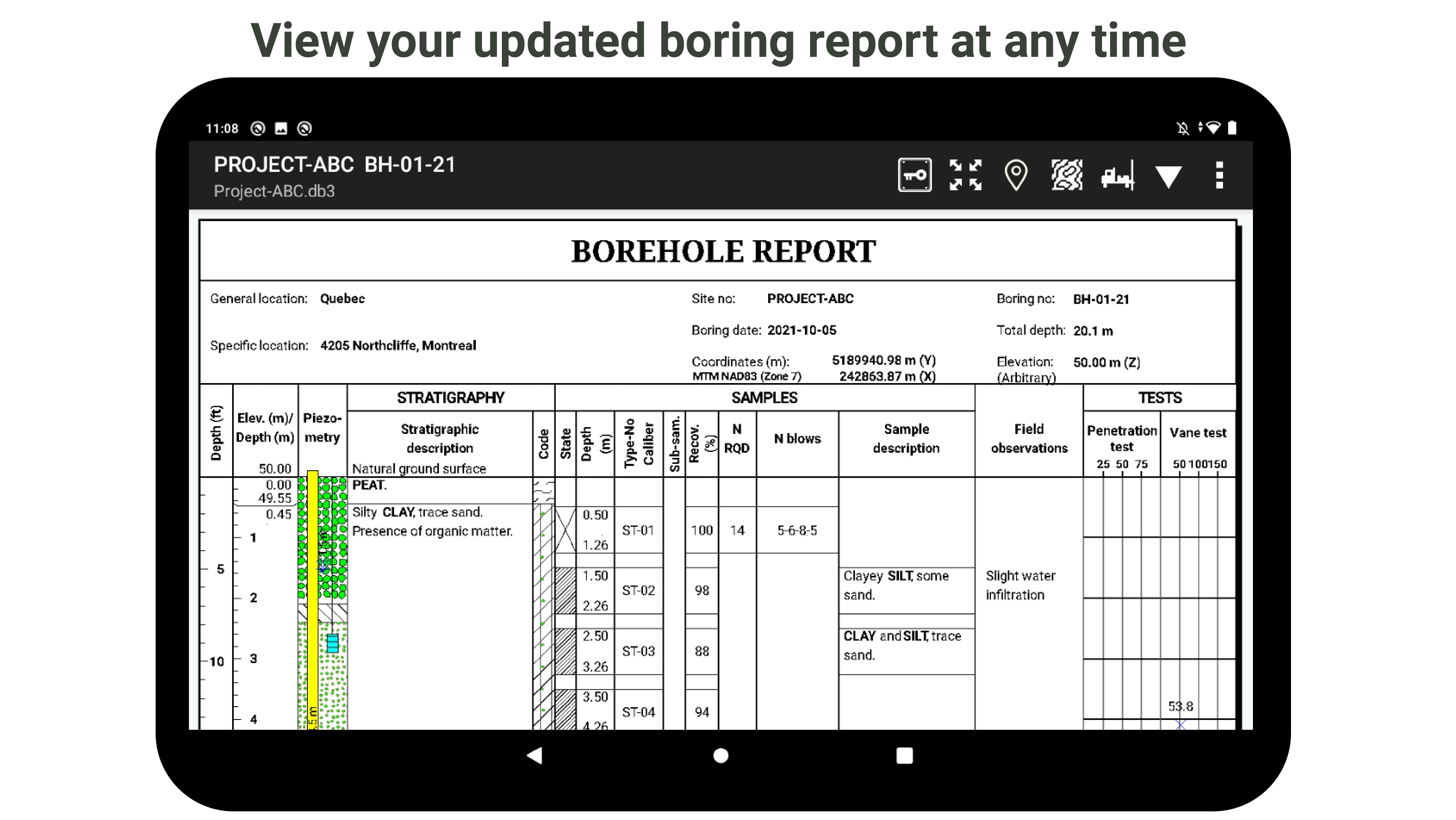Select the Project-ABC.db3 file name
This screenshot has height=820, width=1456.
pyautogui.click(x=274, y=191)
